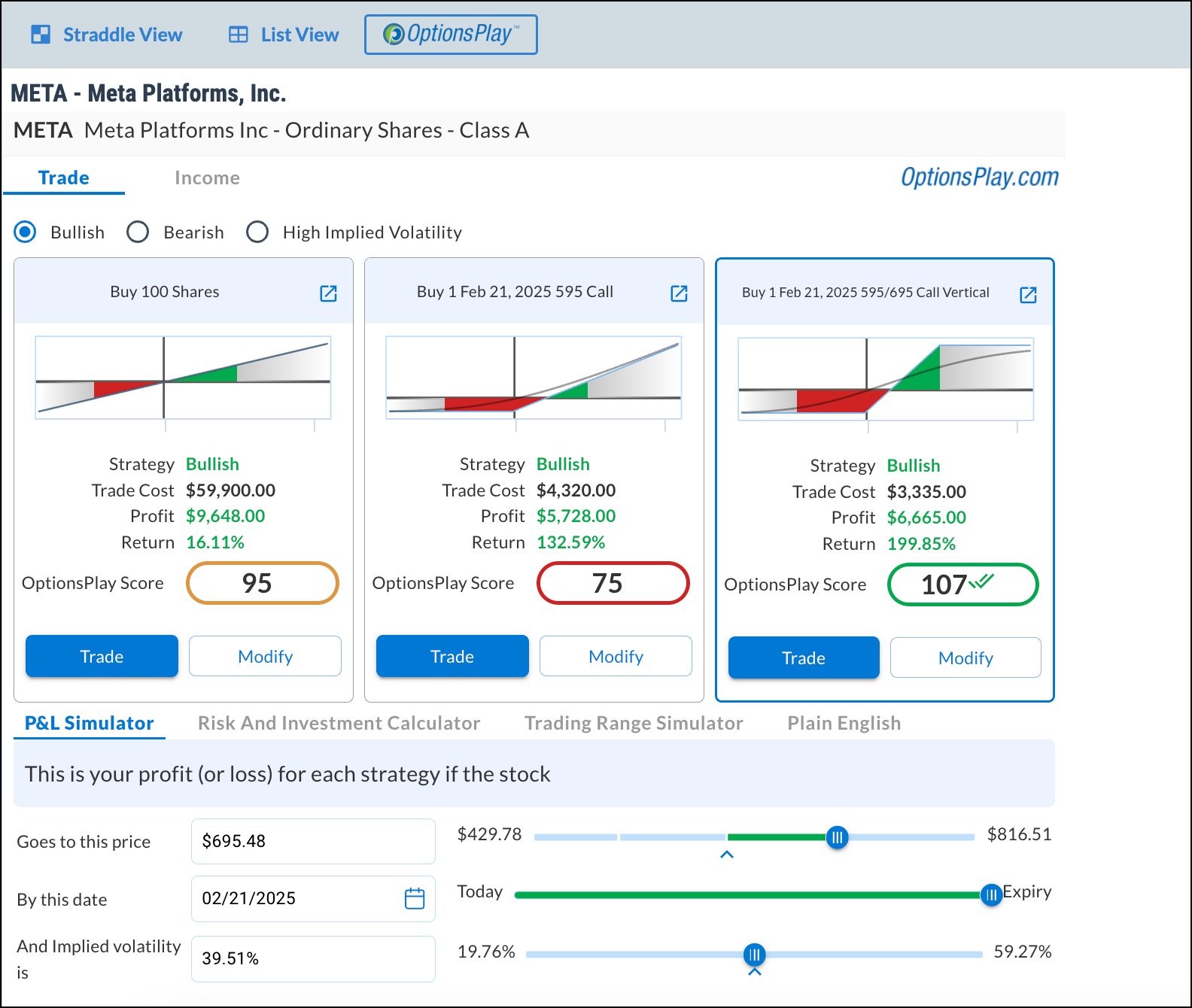Viewport: 1192px width, 1008px height.
Task: Visit the OptionsPlay.com link
Action: 980,178
